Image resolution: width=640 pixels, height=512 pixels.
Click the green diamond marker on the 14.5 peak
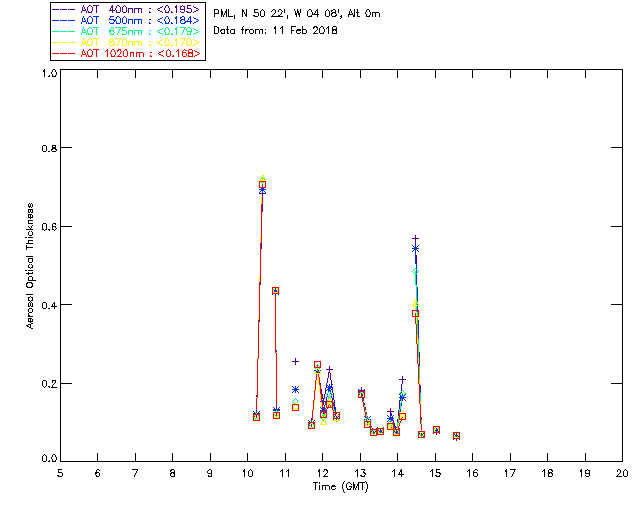click(416, 272)
